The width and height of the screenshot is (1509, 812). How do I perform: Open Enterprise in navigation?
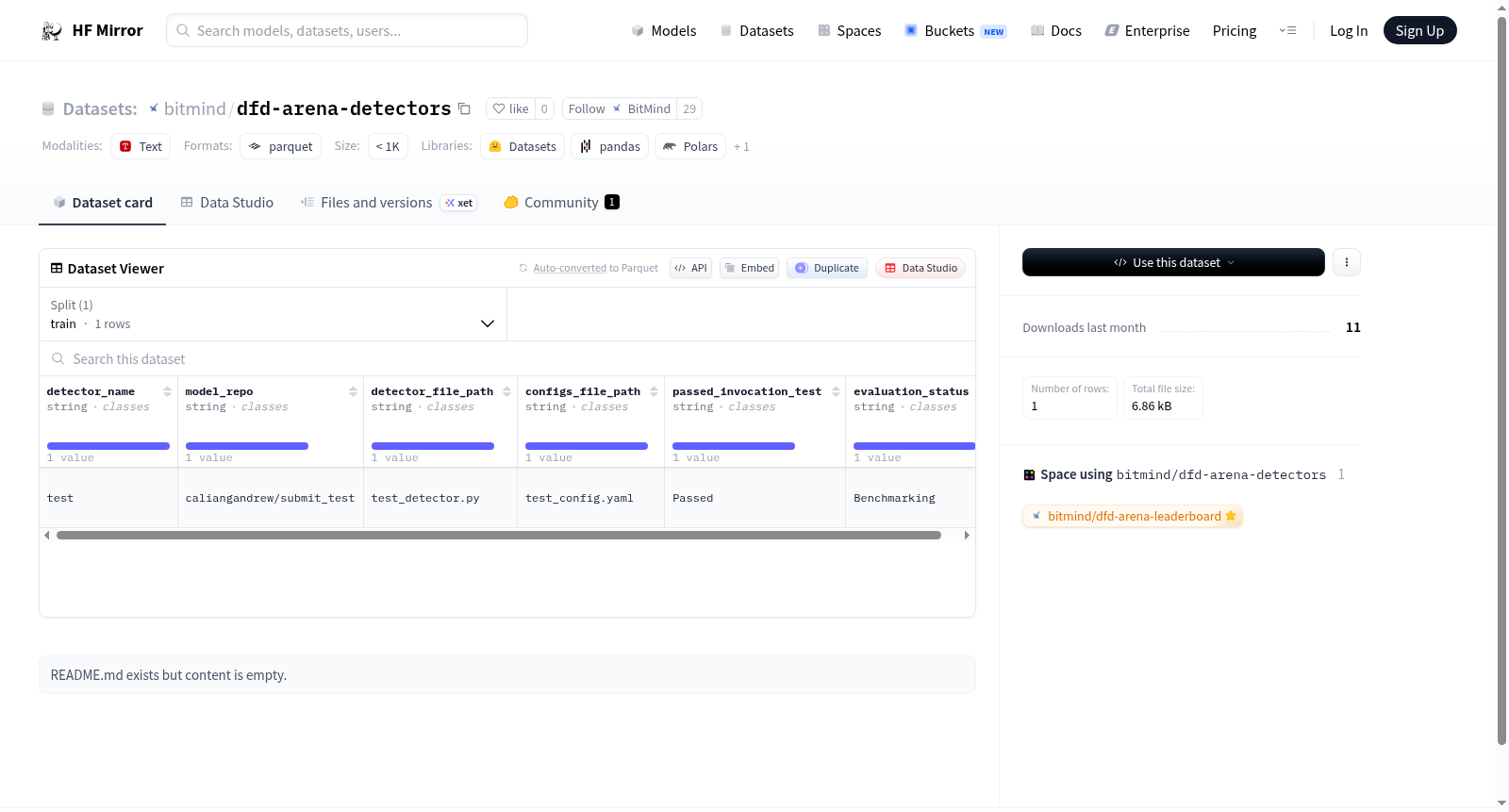(x=1147, y=31)
